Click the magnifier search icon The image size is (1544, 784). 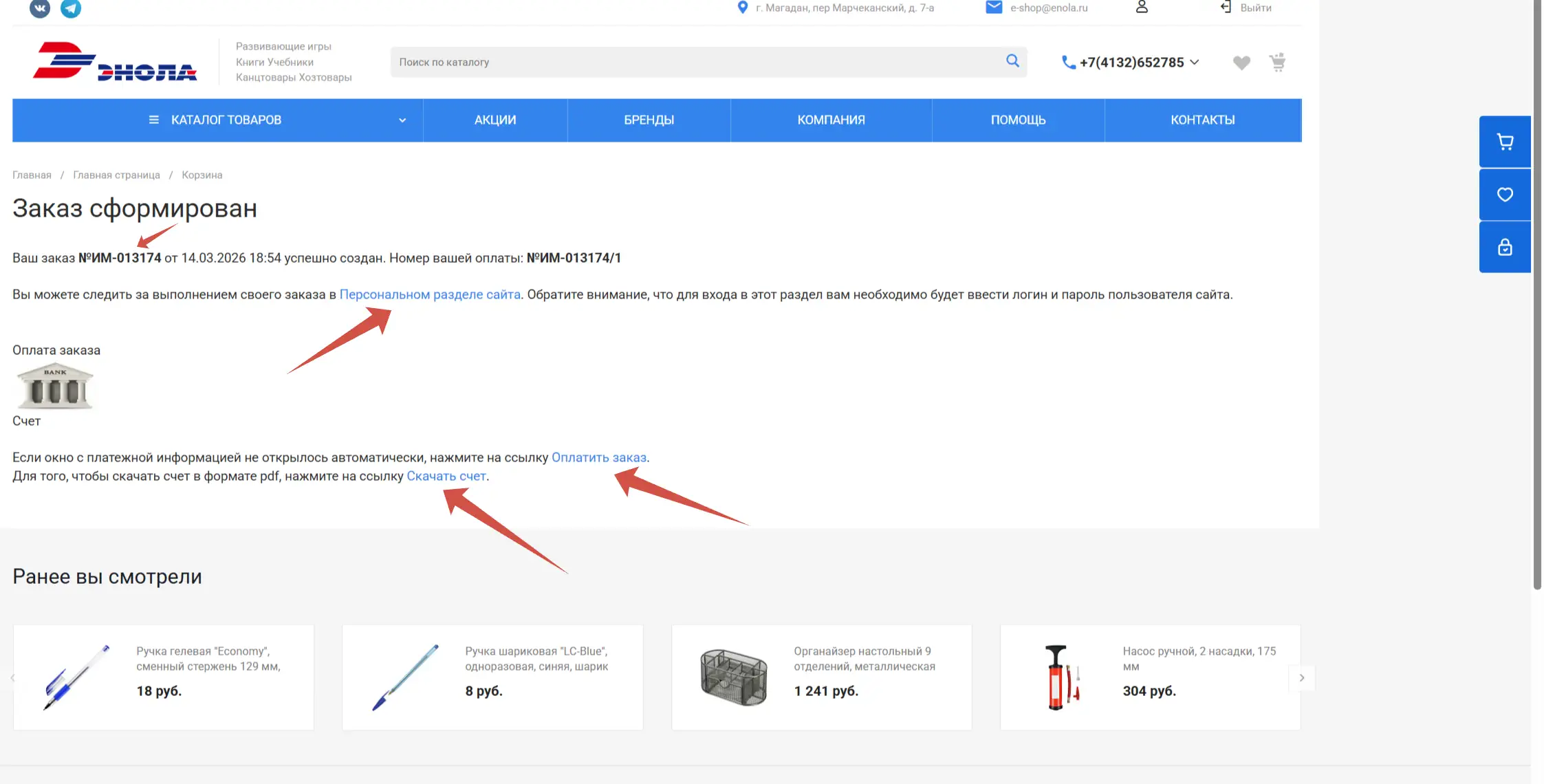point(1012,61)
